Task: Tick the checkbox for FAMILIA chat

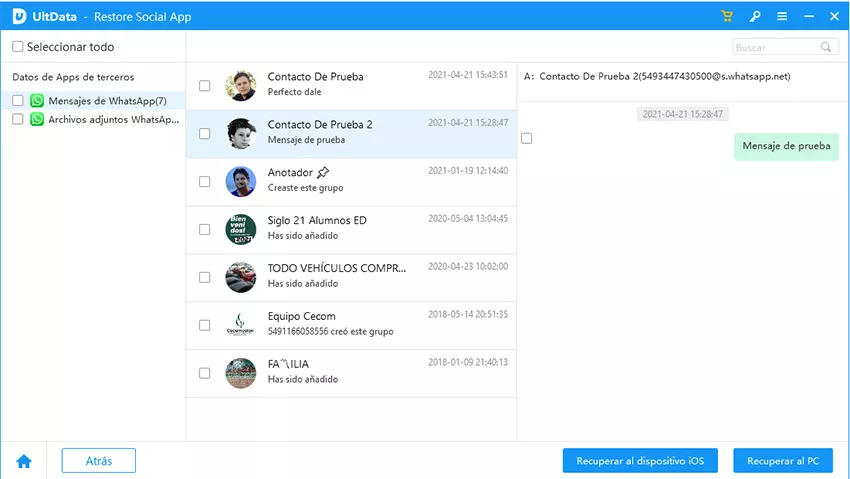Action: pos(204,373)
